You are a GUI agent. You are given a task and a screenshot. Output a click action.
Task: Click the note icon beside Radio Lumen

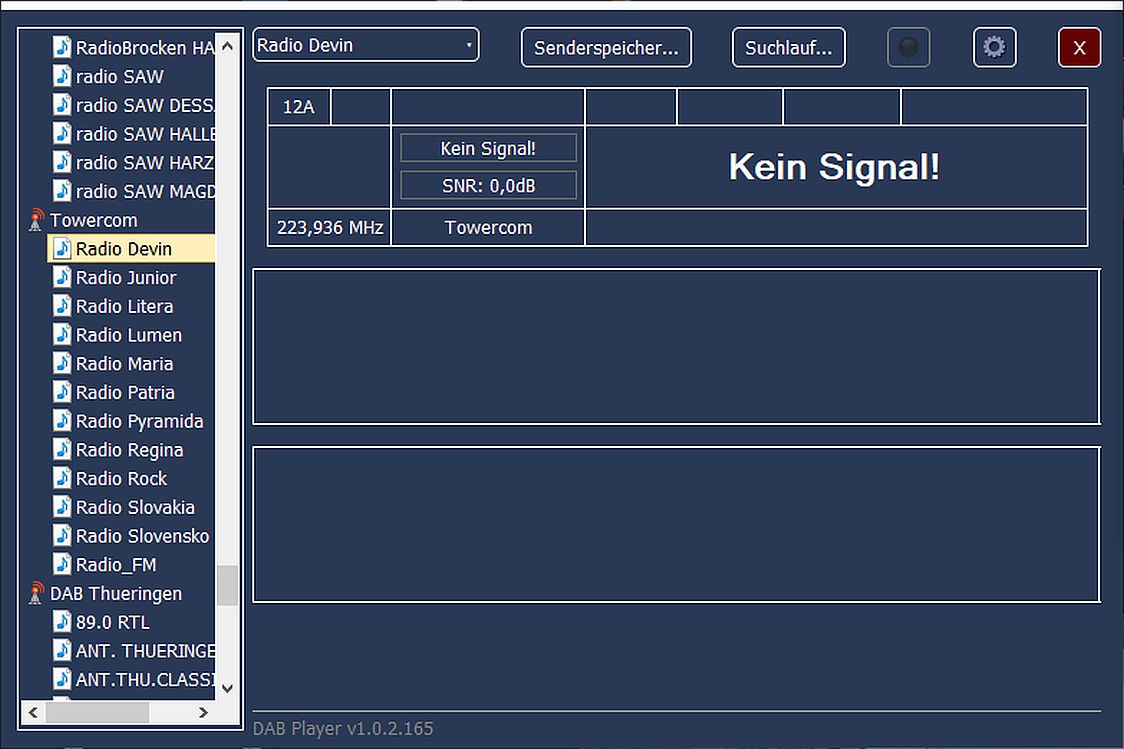(62, 335)
